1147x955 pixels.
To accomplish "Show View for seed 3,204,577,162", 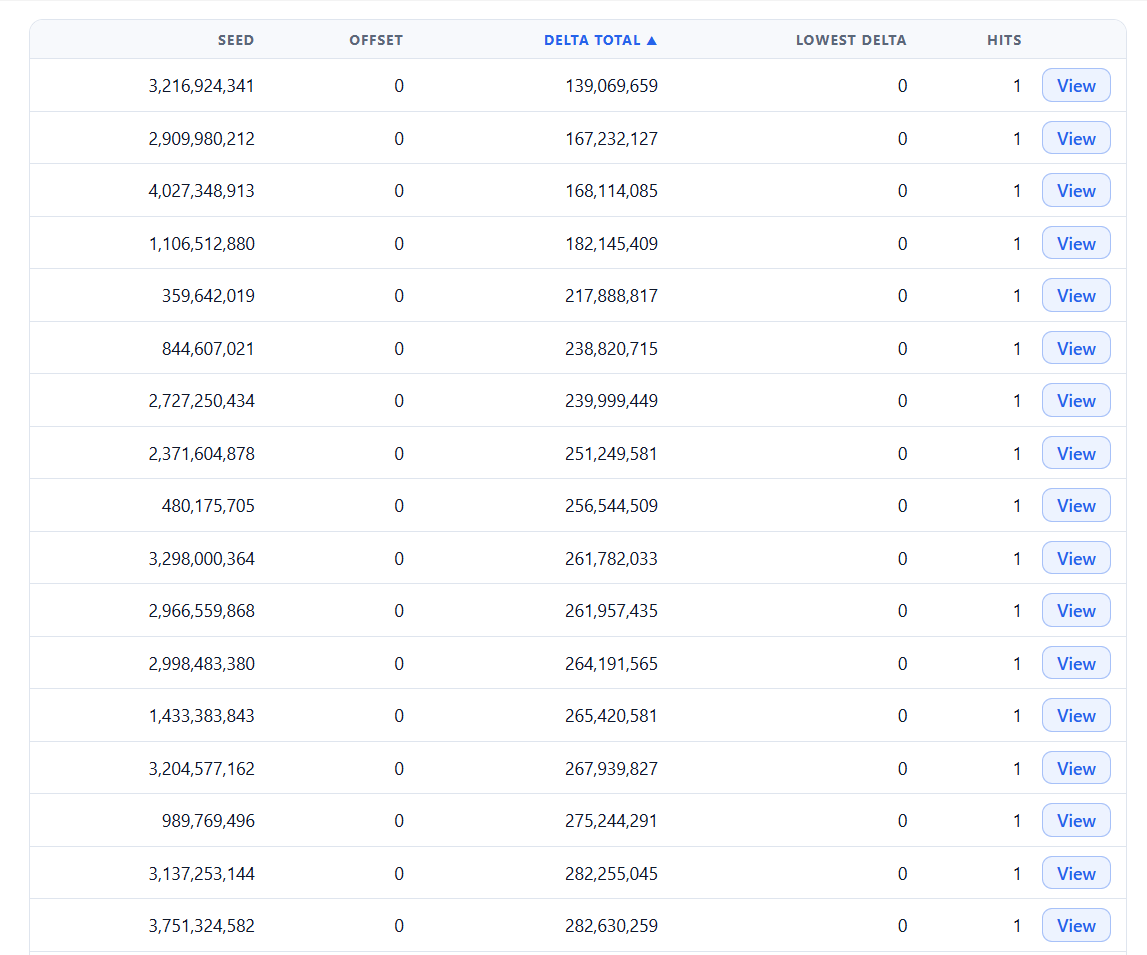I will [x=1076, y=769].
